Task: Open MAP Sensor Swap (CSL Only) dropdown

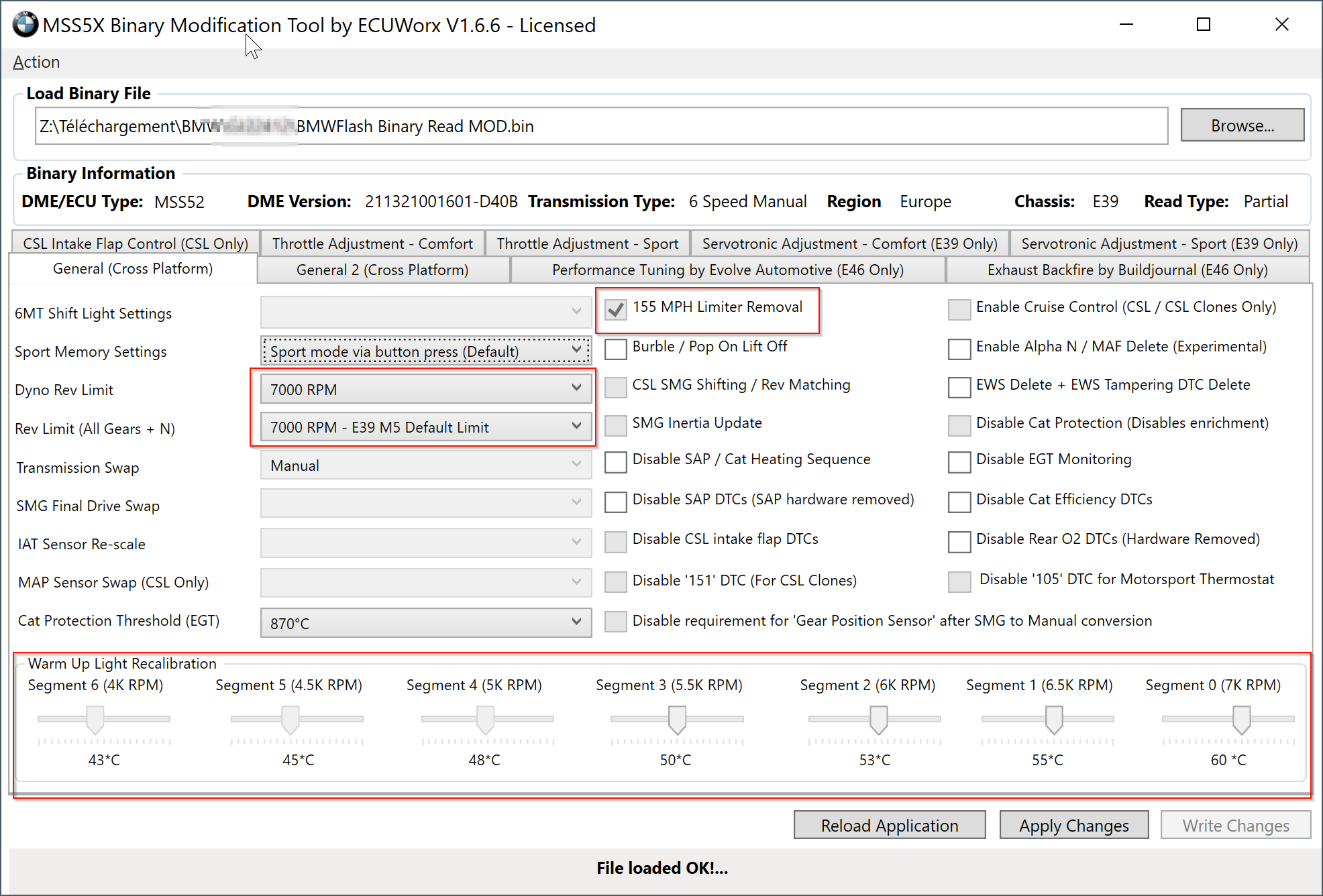Action: [x=426, y=582]
